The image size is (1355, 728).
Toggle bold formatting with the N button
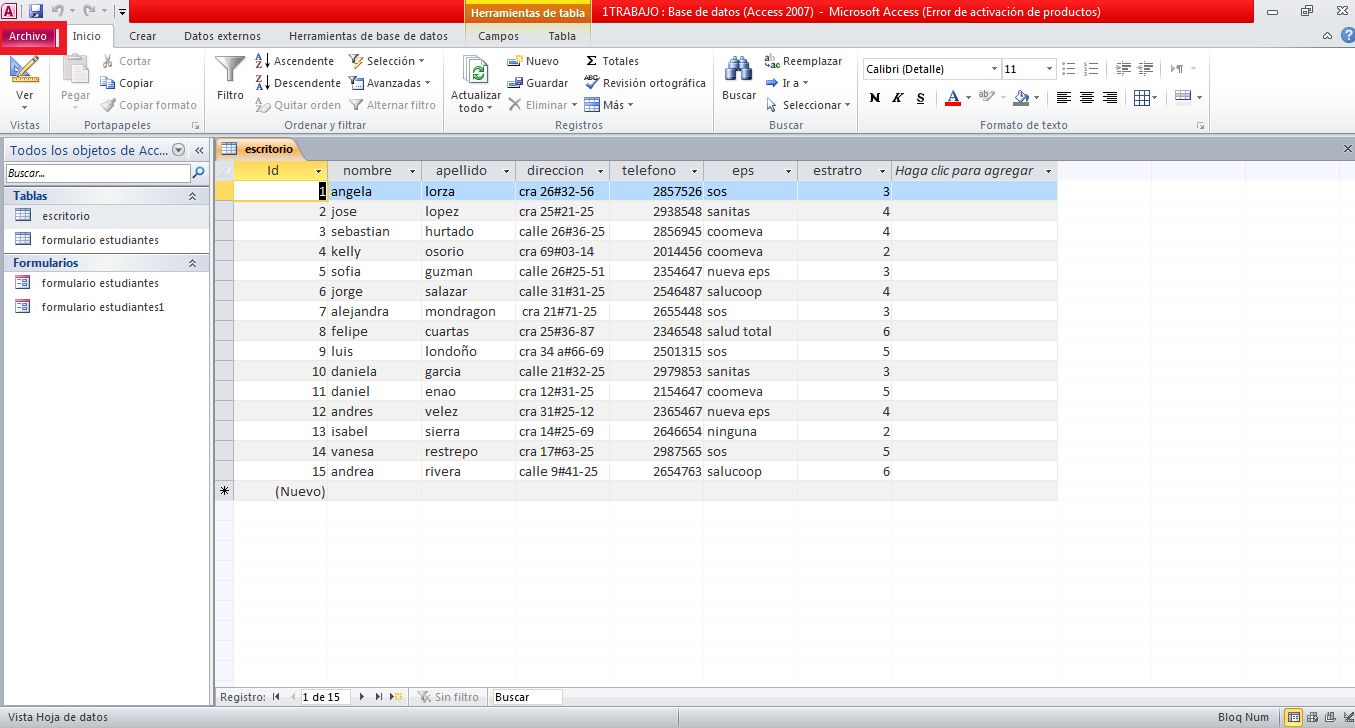coord(874,98)
